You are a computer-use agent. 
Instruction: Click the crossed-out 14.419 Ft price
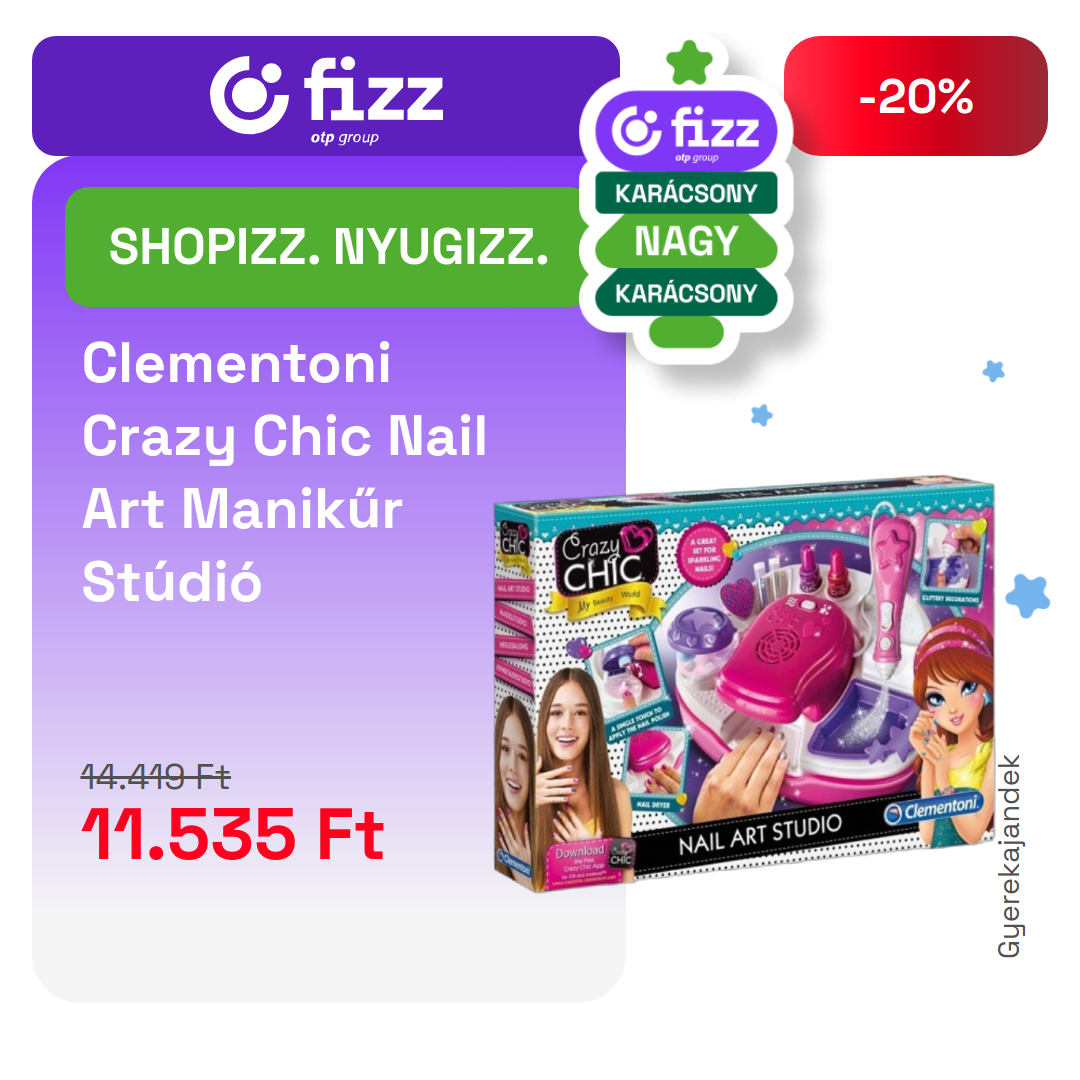pos(156,777)
